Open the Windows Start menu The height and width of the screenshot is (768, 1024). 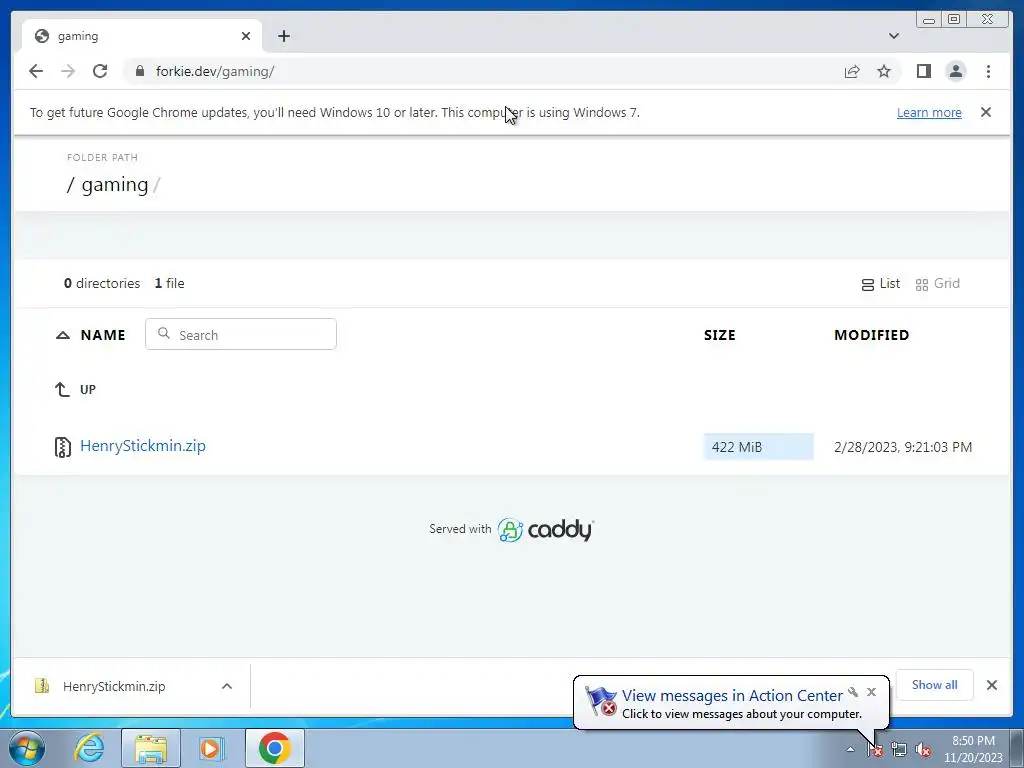click(x=27, y=748)
